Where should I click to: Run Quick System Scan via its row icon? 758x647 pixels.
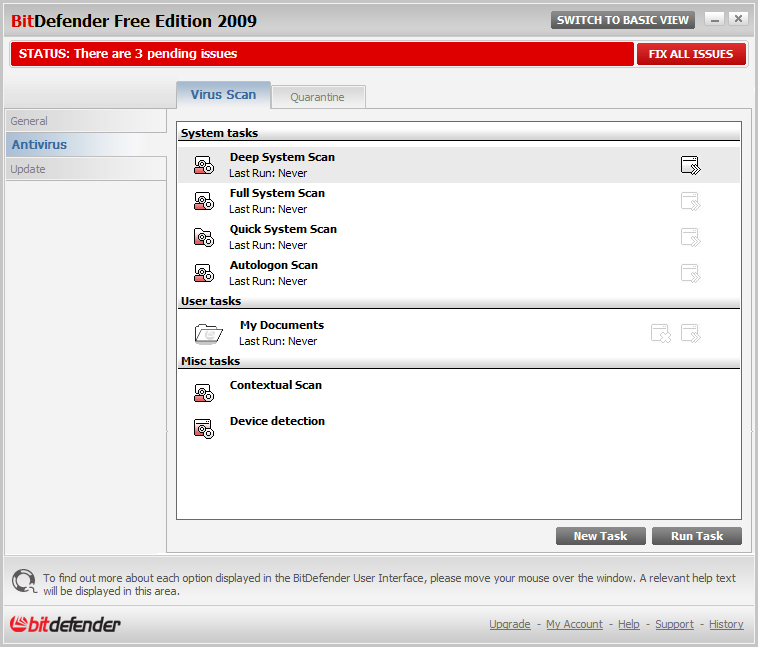click(x=690, y=237)
